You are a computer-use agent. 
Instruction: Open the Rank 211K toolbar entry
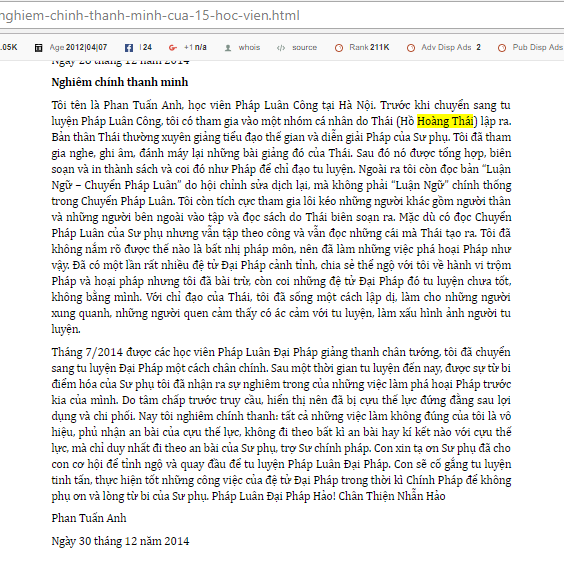coord(369,47)
